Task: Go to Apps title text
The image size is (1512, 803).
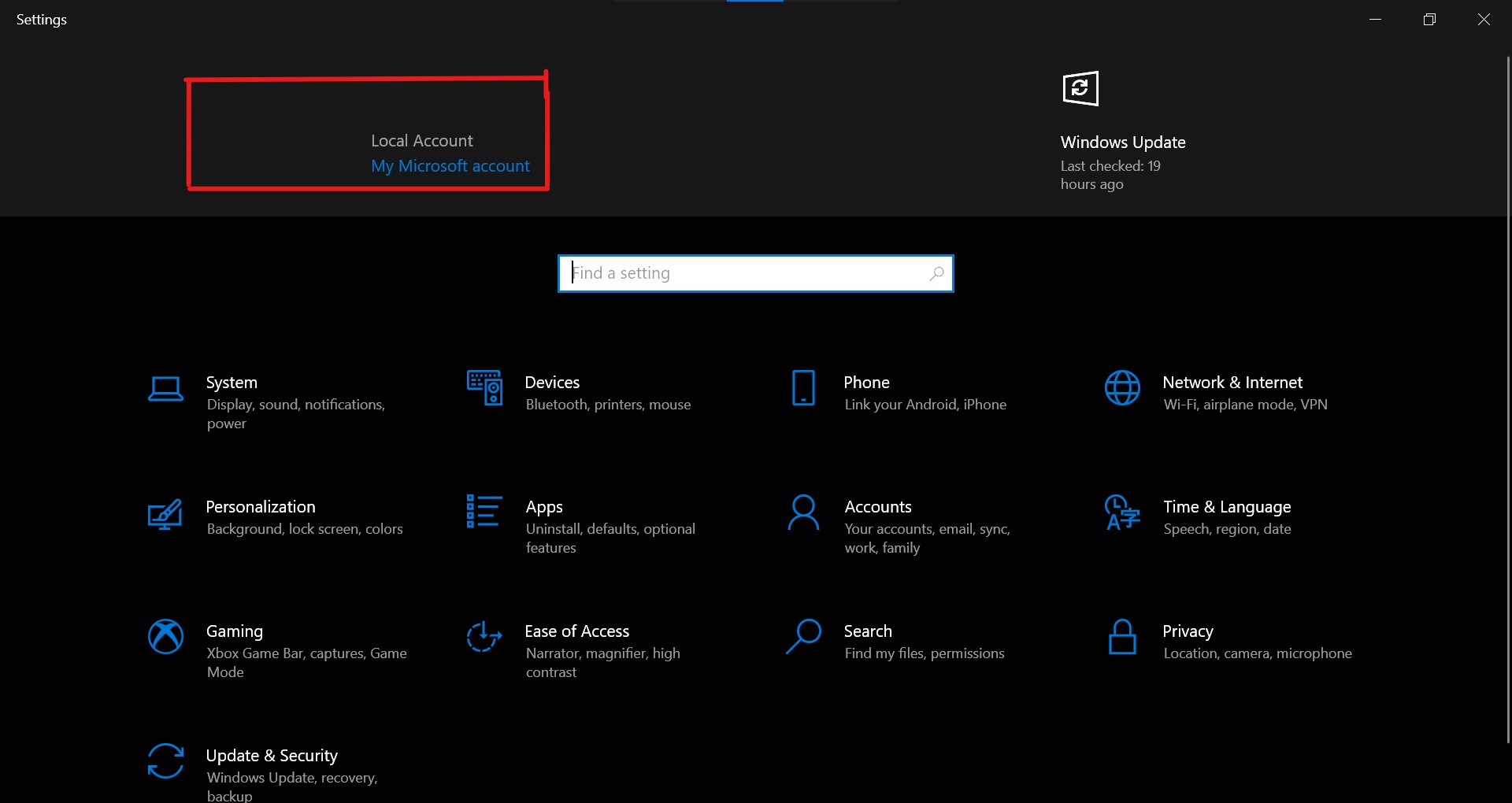Action: [544, 507]
